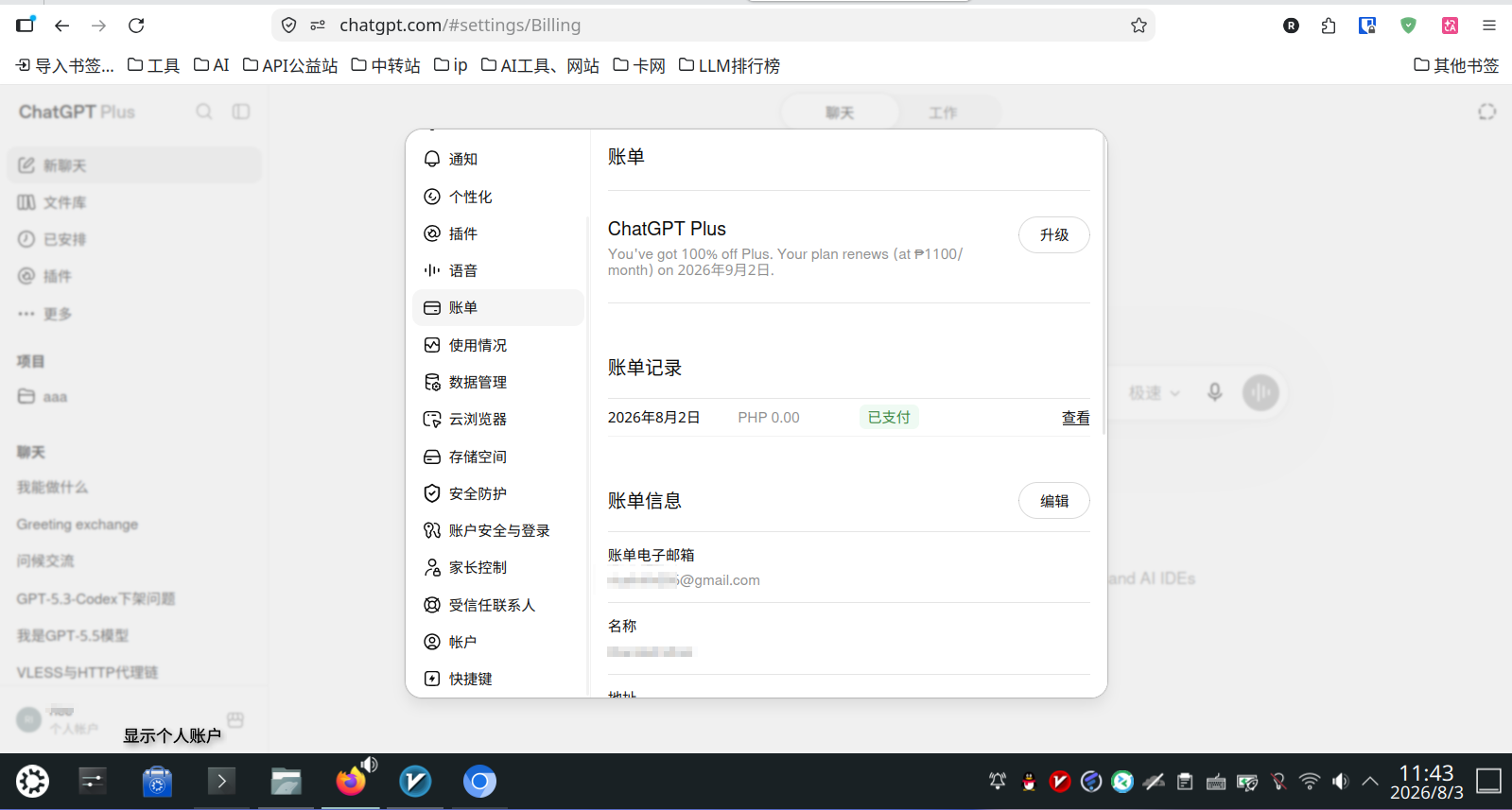
Task: Switch to the 工作 tab
Action: [943, 112]
